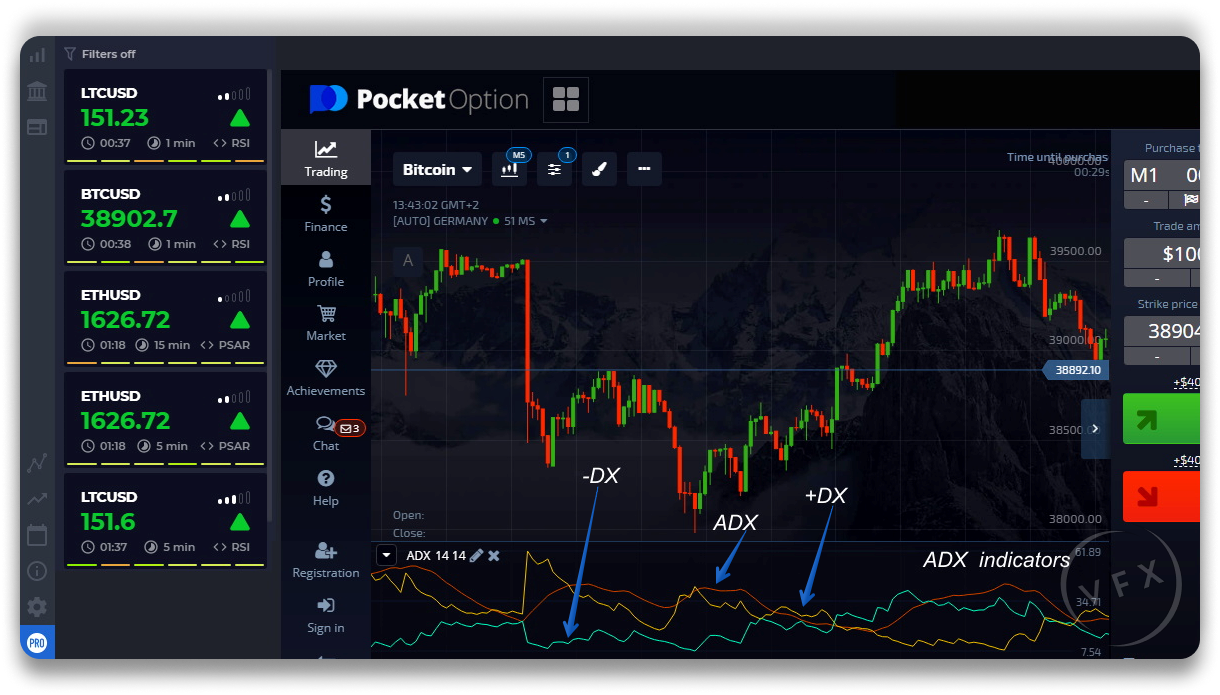1220x695 pixels.
Task: Click the green up arrow on the BTCUSD card
Action: click(x=240, y=219)
